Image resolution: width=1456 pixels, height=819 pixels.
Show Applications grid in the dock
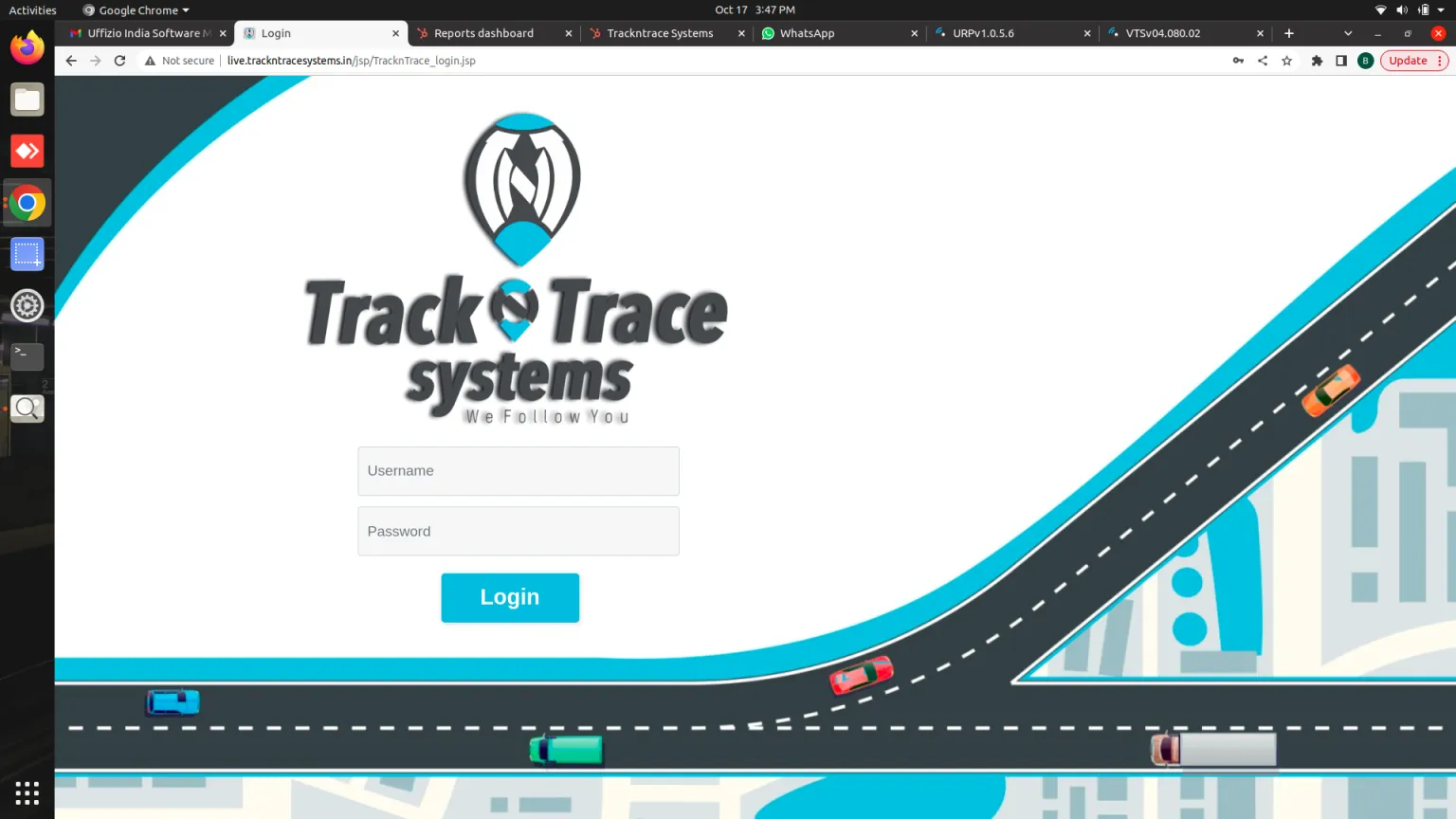pos(27,792)
